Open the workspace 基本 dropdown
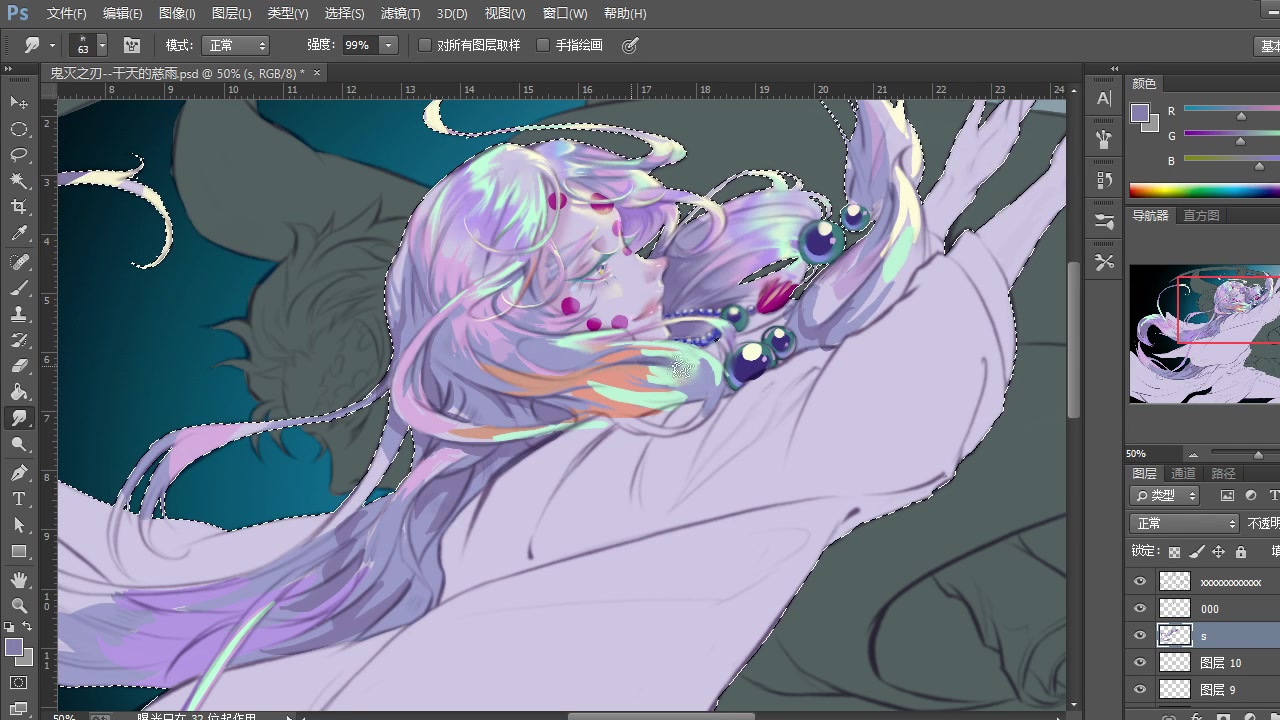1280x720 pixels. [x=1268, y=46]
